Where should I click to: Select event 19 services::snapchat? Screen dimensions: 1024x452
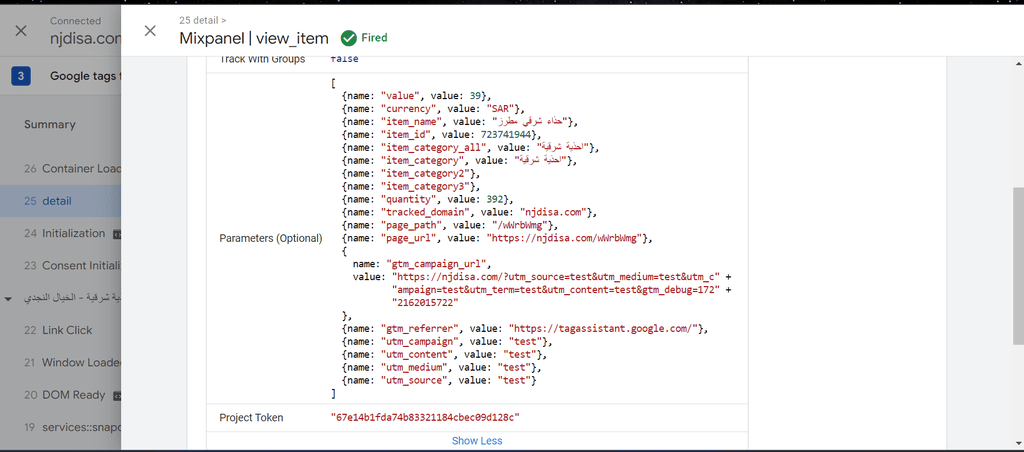(60, 427)
